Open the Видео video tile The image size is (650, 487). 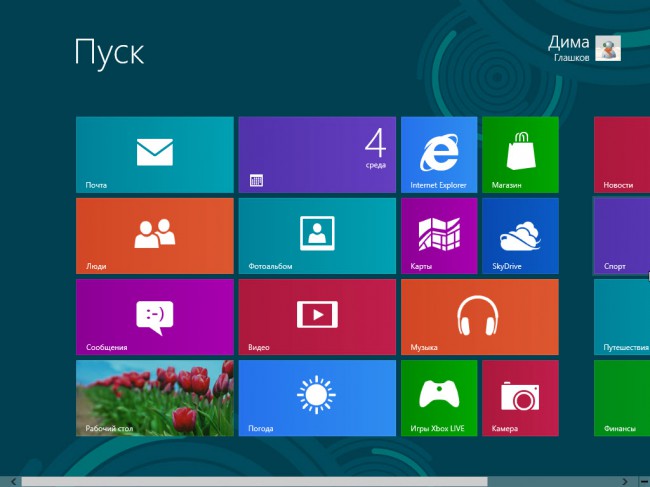click(317, 317)
